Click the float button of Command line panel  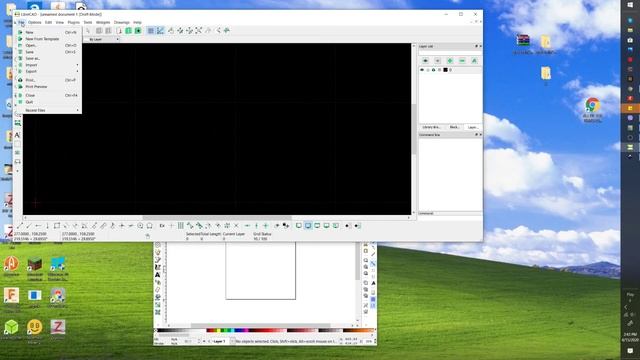point(476,134)
